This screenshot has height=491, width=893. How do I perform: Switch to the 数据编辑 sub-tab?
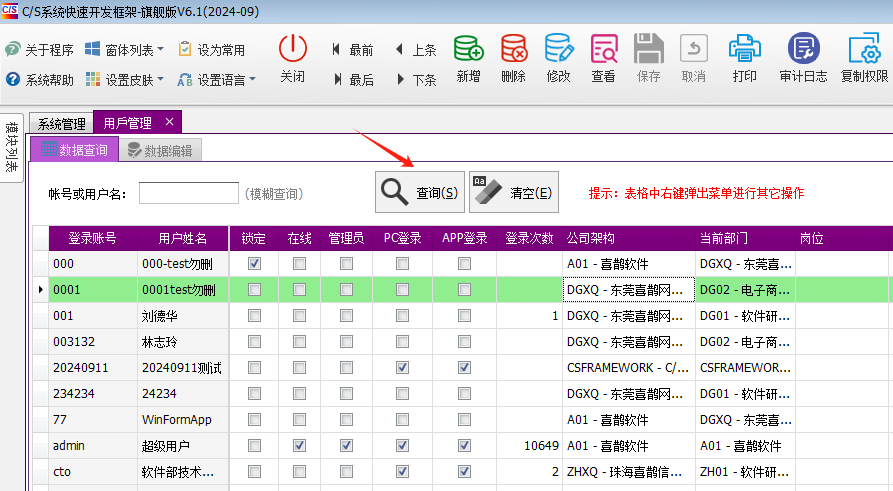(x=160, y=150)
